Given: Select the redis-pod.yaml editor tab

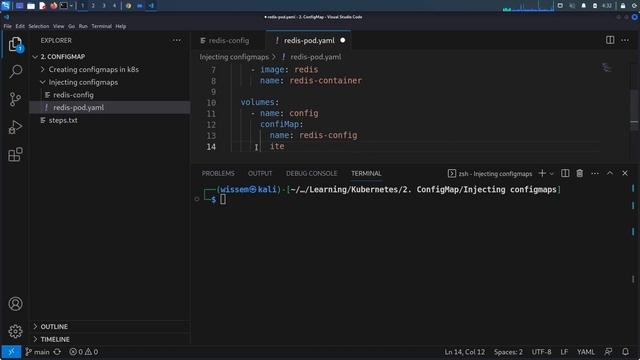Looking at the screenshot, I should [309, 40].
